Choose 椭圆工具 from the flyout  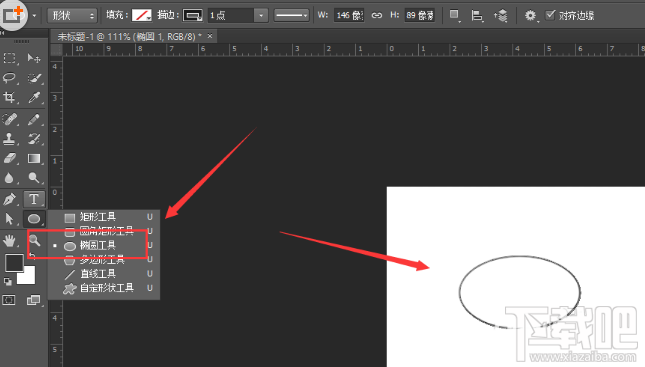coord(104,245)
